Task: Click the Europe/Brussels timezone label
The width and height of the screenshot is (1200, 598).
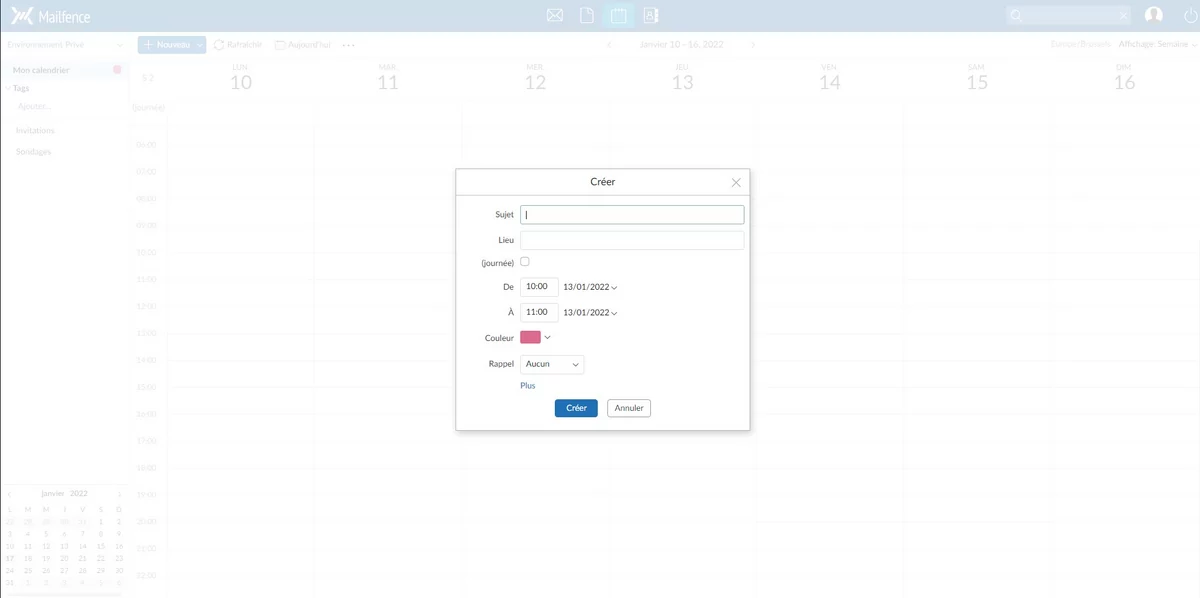Action: click(x=1081, y=45)
